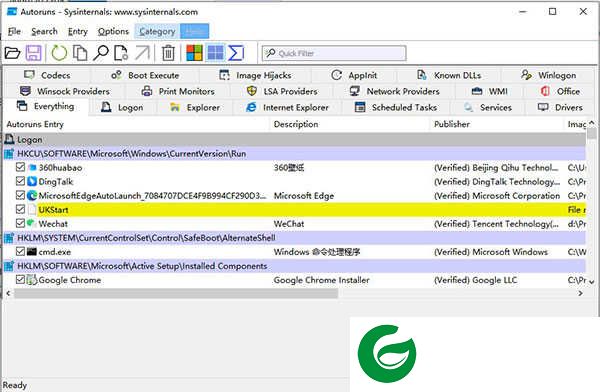Viewport: 600px width, 392px height.
Task: Switch to the Drivers tab
Action: [560, 108]
